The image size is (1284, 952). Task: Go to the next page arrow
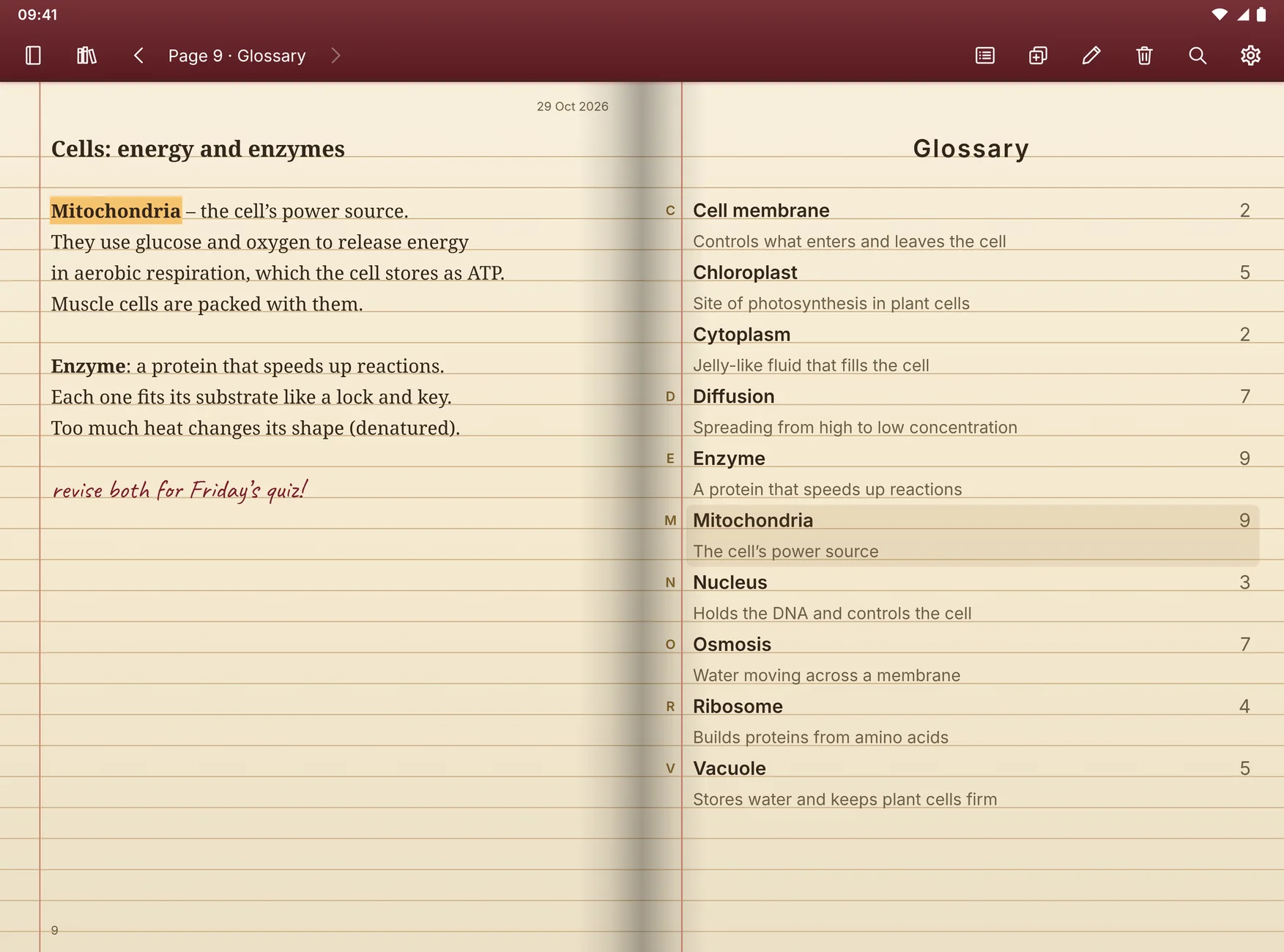pos(335,56)
